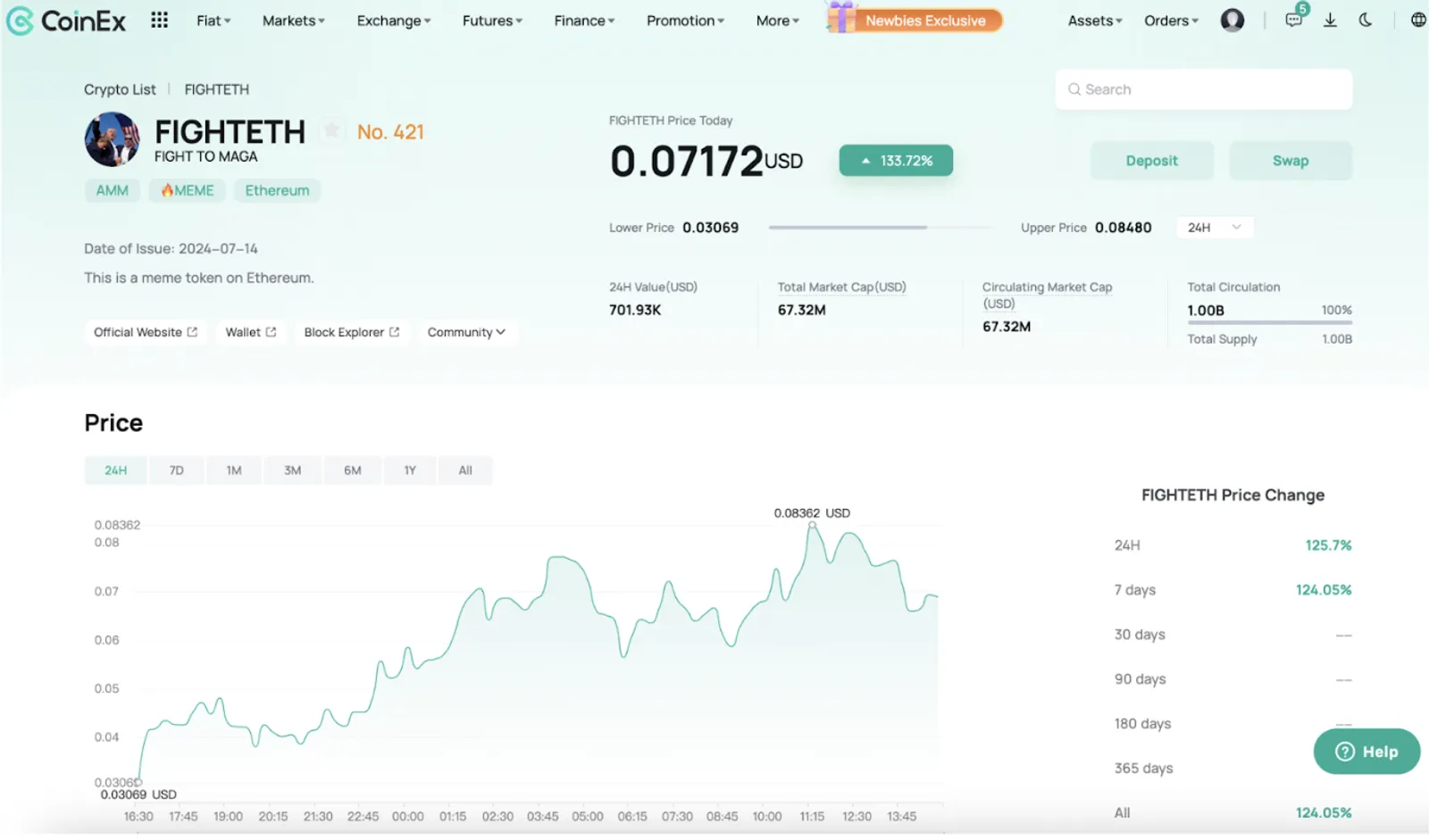Expand the Markets menu
1429x840 pixels.
click(x=293, y=21)
